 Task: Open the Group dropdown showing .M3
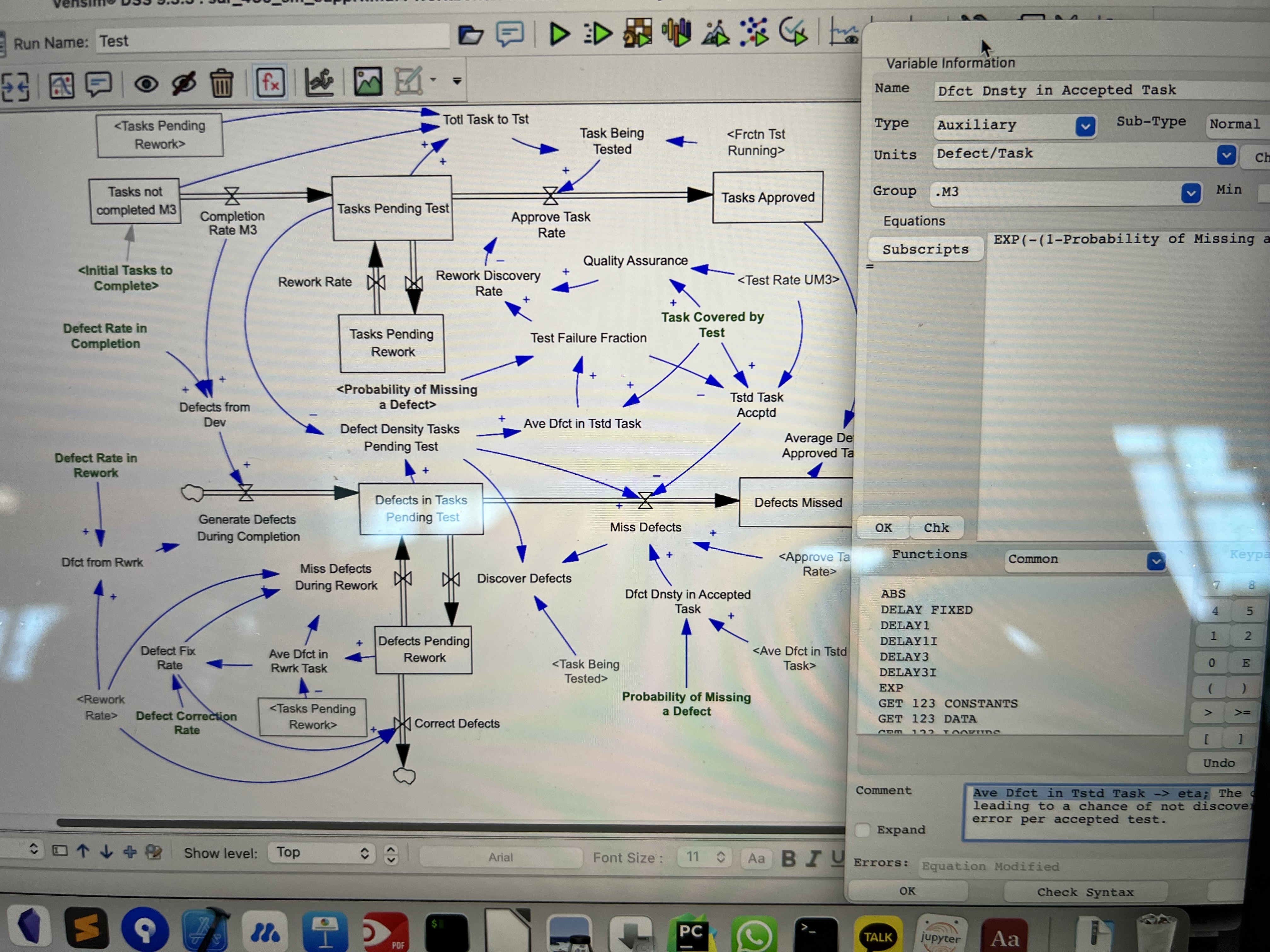[x=1066, y=192]
